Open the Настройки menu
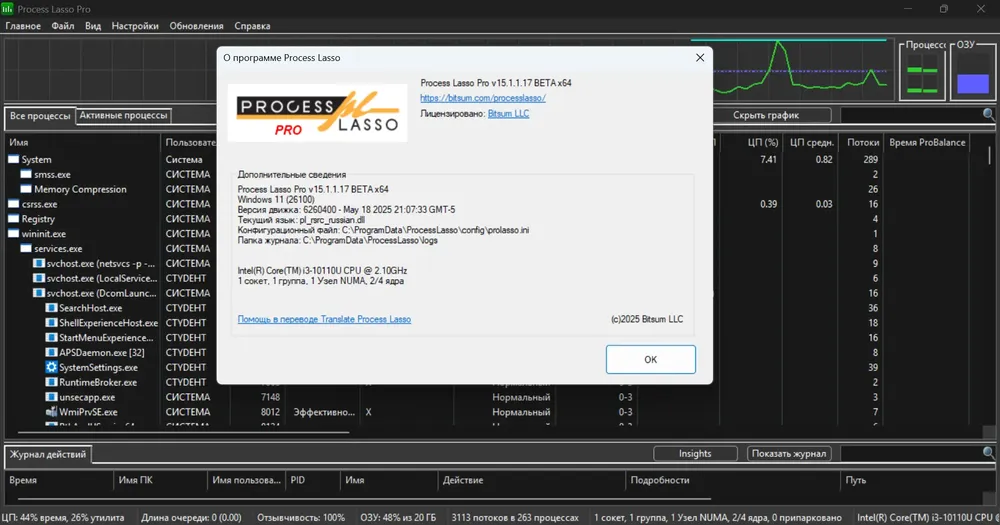This screenshot has width=1000, height=525. (x=135, y=26)
